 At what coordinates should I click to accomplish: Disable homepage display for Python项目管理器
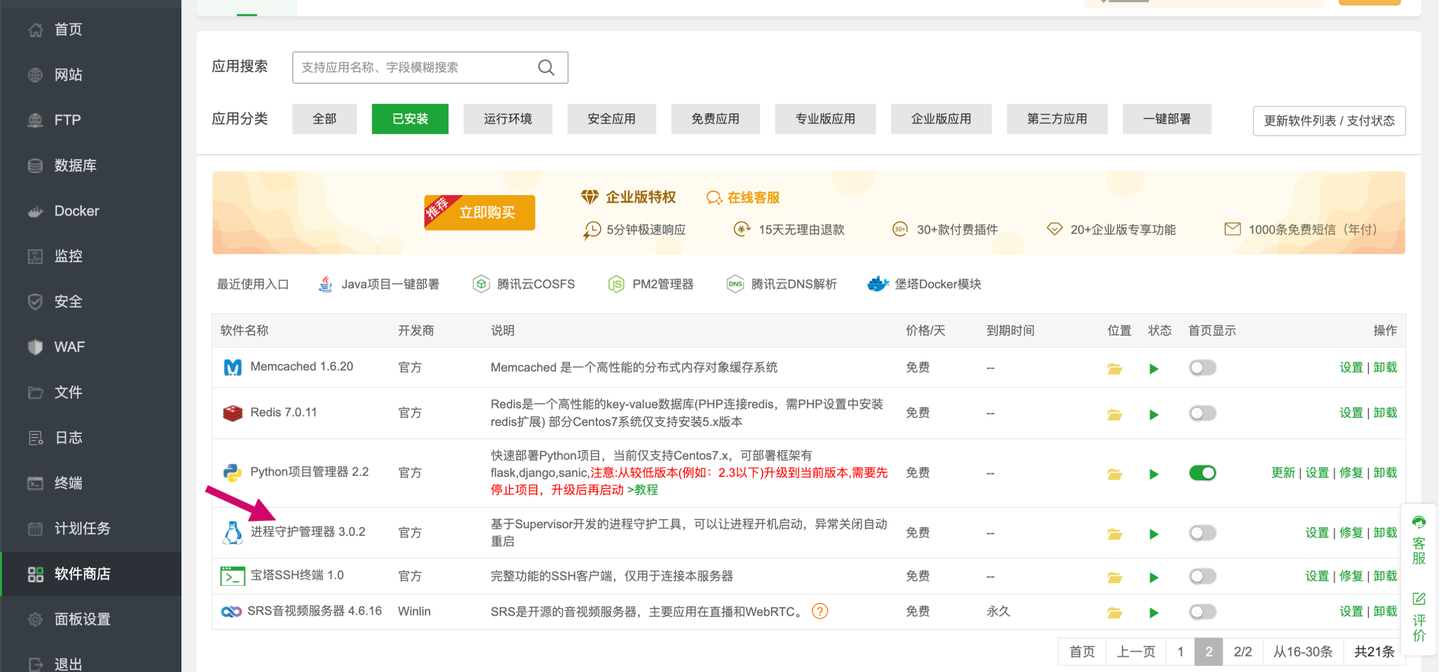click(x=1202, y=472)
